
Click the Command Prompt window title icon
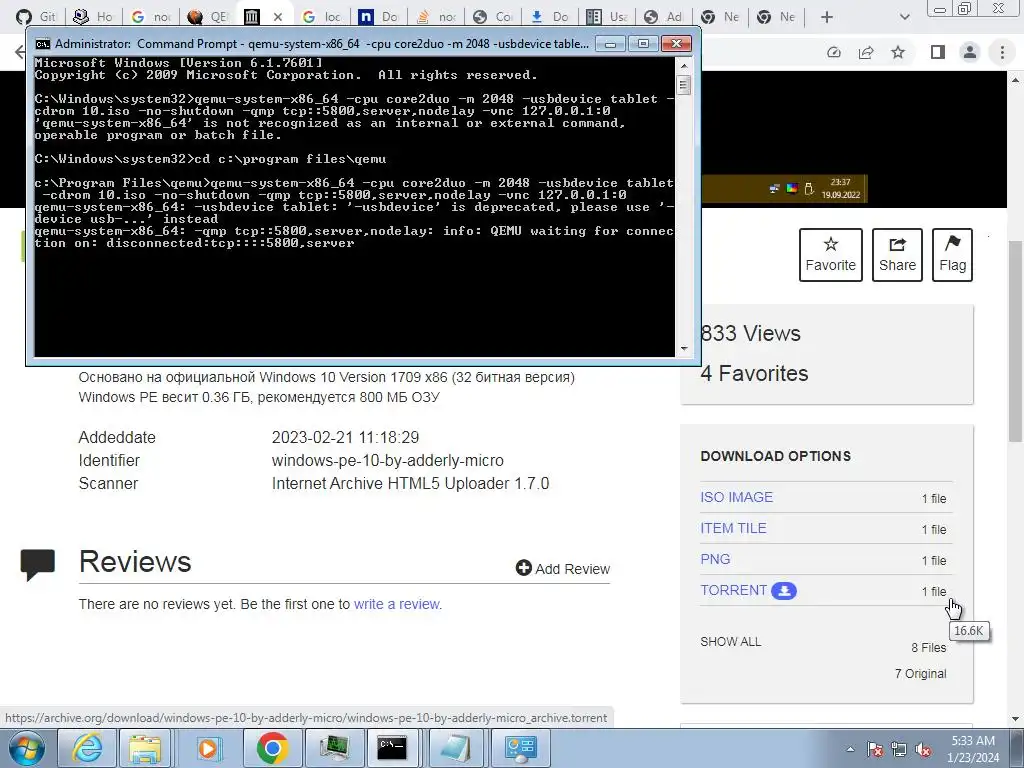pos(42,44)
